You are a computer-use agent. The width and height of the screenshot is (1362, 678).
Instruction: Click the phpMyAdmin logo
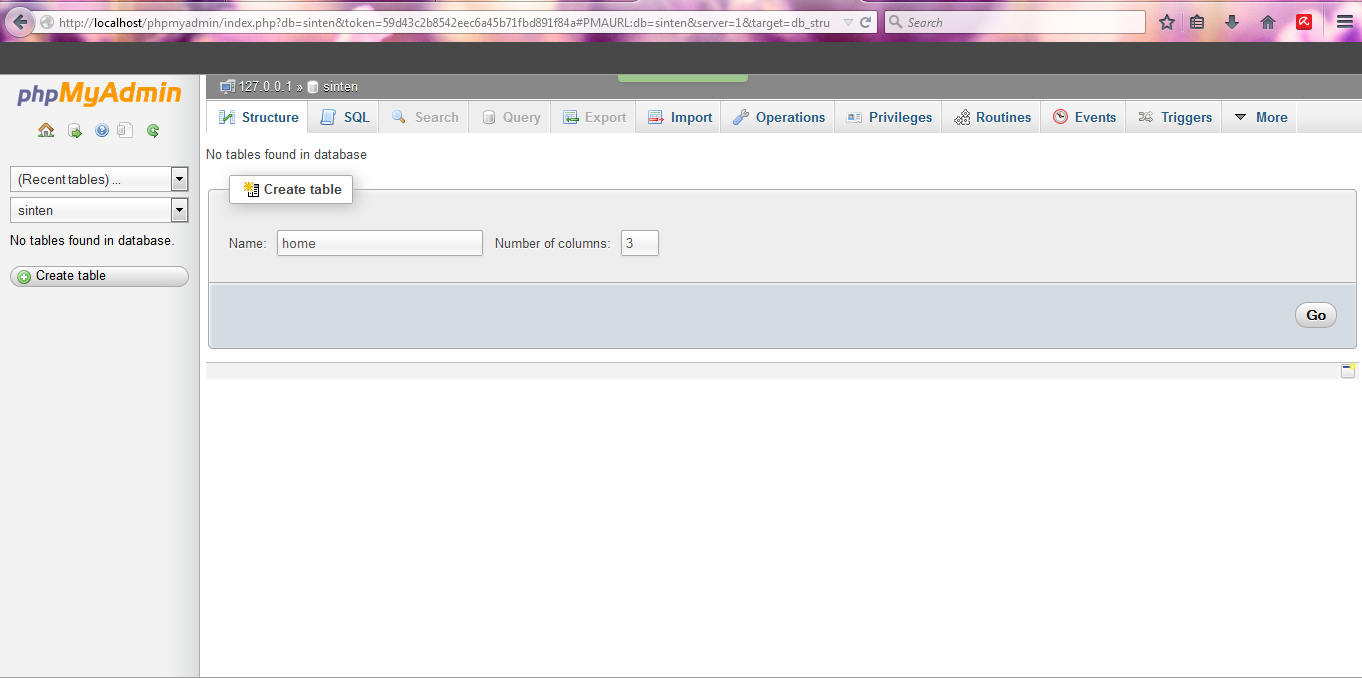pyautogui.click(x=99, y=94)
